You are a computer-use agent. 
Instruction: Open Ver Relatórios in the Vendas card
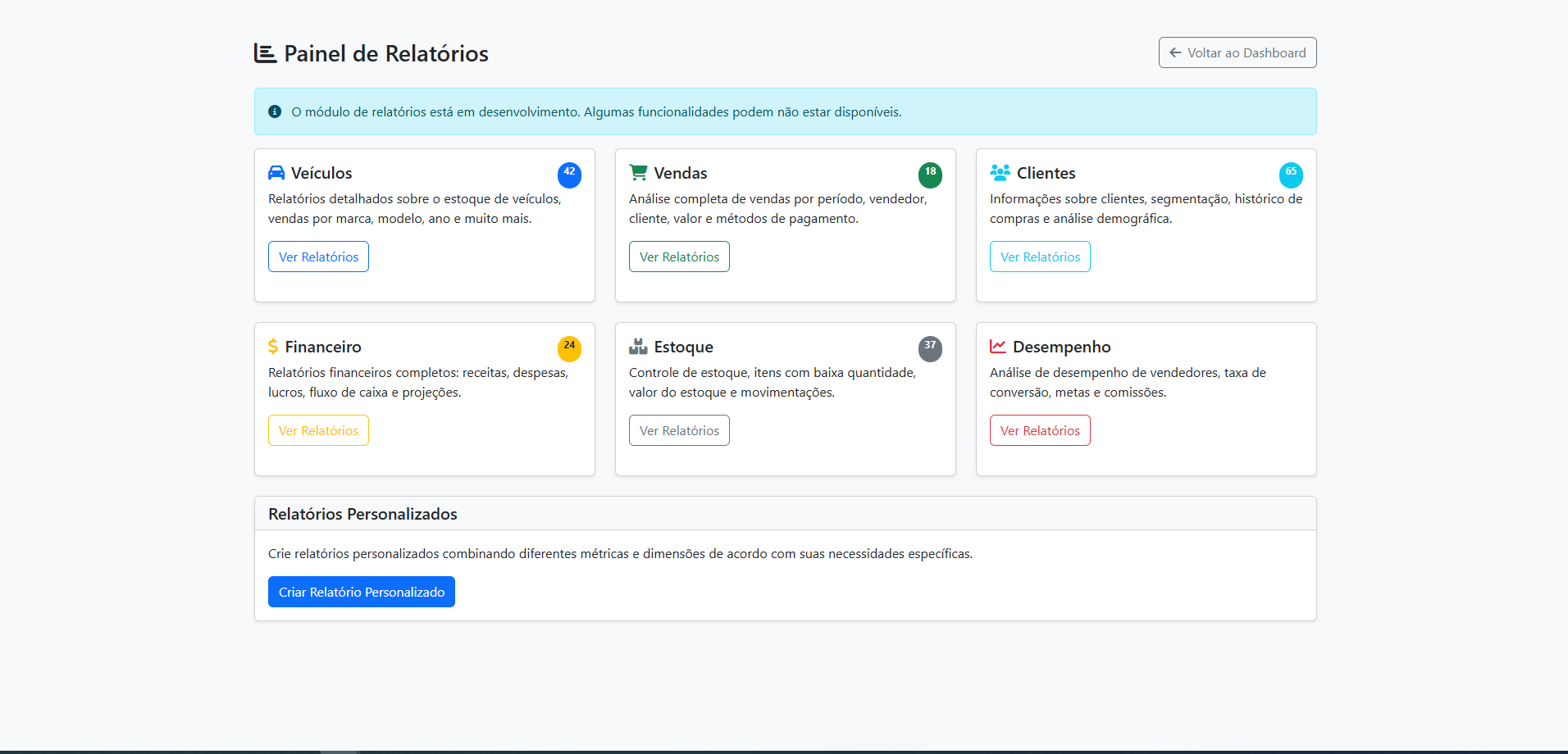(x=679, y=257)
